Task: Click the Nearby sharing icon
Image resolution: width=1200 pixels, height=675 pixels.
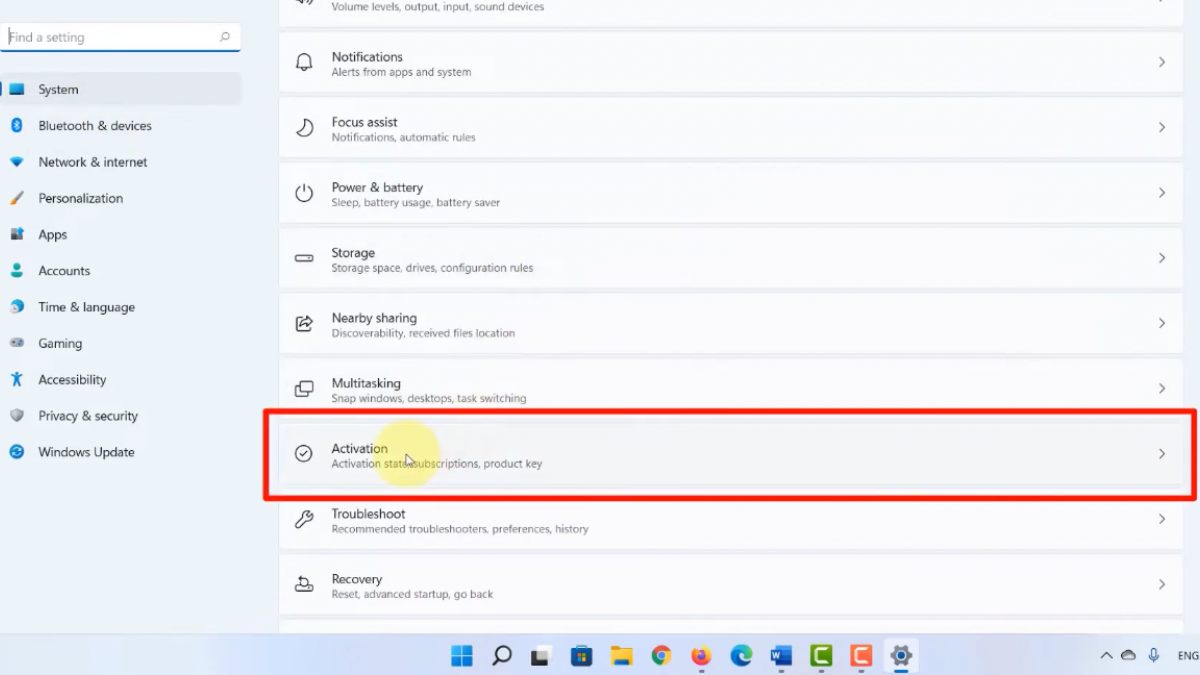Action: click(304, 323)
